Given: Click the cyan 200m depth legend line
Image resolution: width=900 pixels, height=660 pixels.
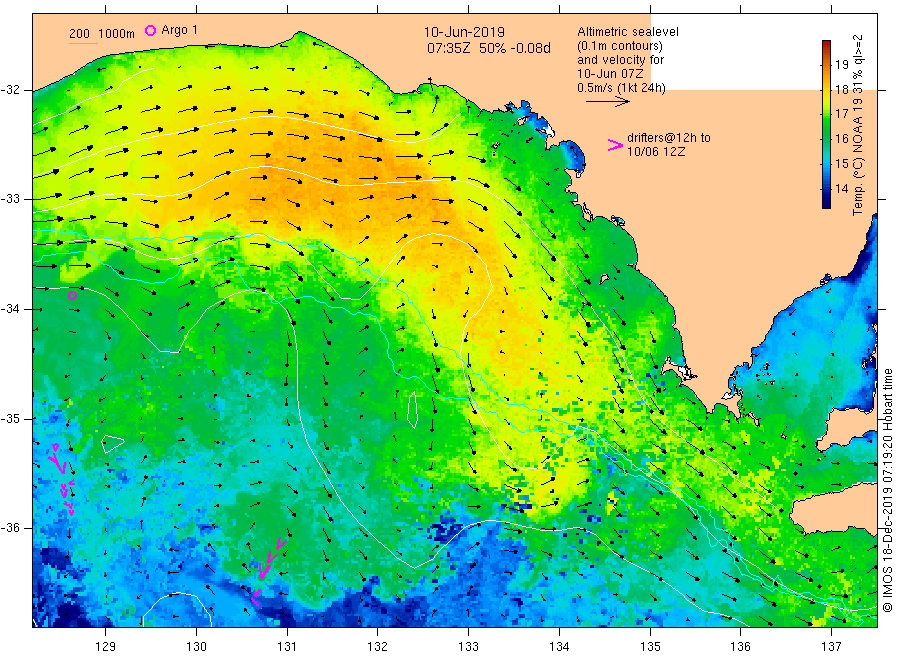Looking at the screenshot, I should coord(83,43).
